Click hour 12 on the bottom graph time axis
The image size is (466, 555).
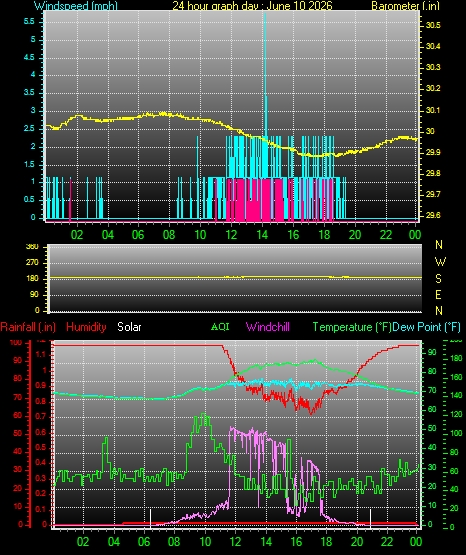(235, 542)
